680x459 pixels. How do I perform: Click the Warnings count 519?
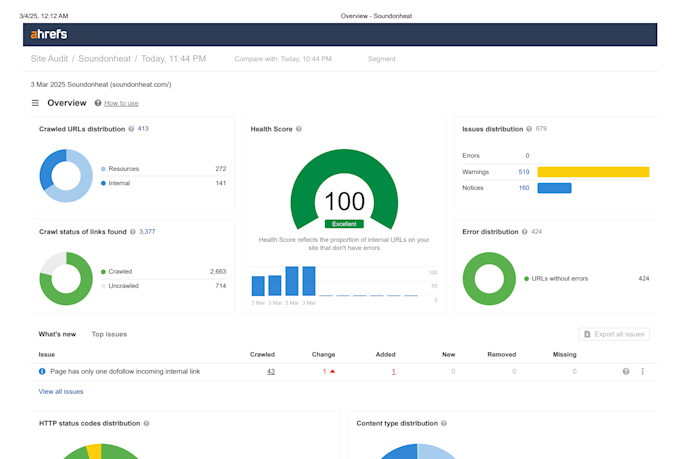coord(524,172)
